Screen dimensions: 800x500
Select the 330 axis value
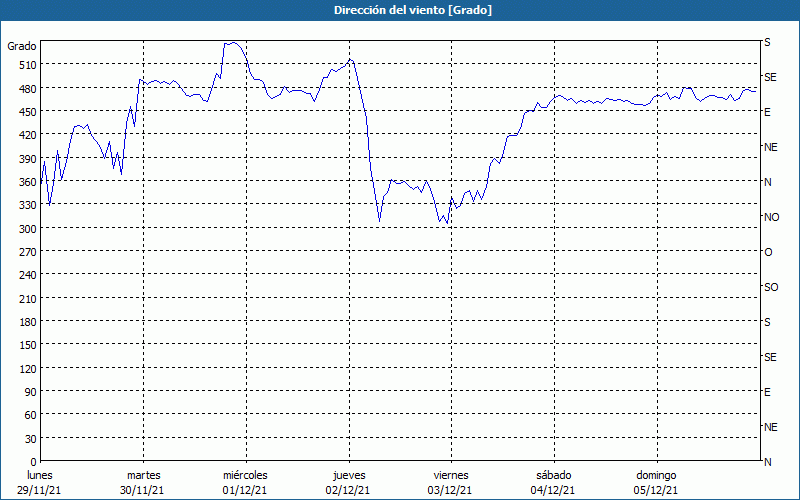point(29,205)
